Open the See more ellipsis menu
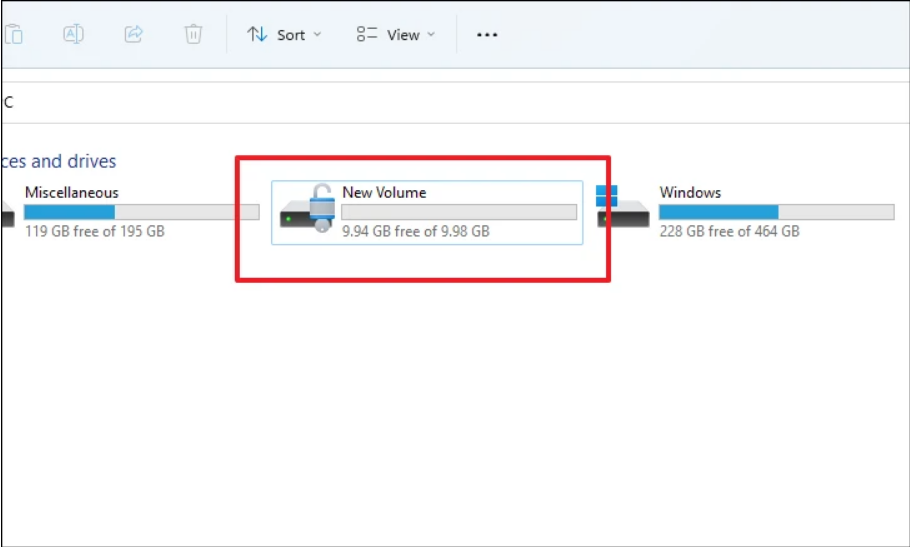 (x=487, y=34)
